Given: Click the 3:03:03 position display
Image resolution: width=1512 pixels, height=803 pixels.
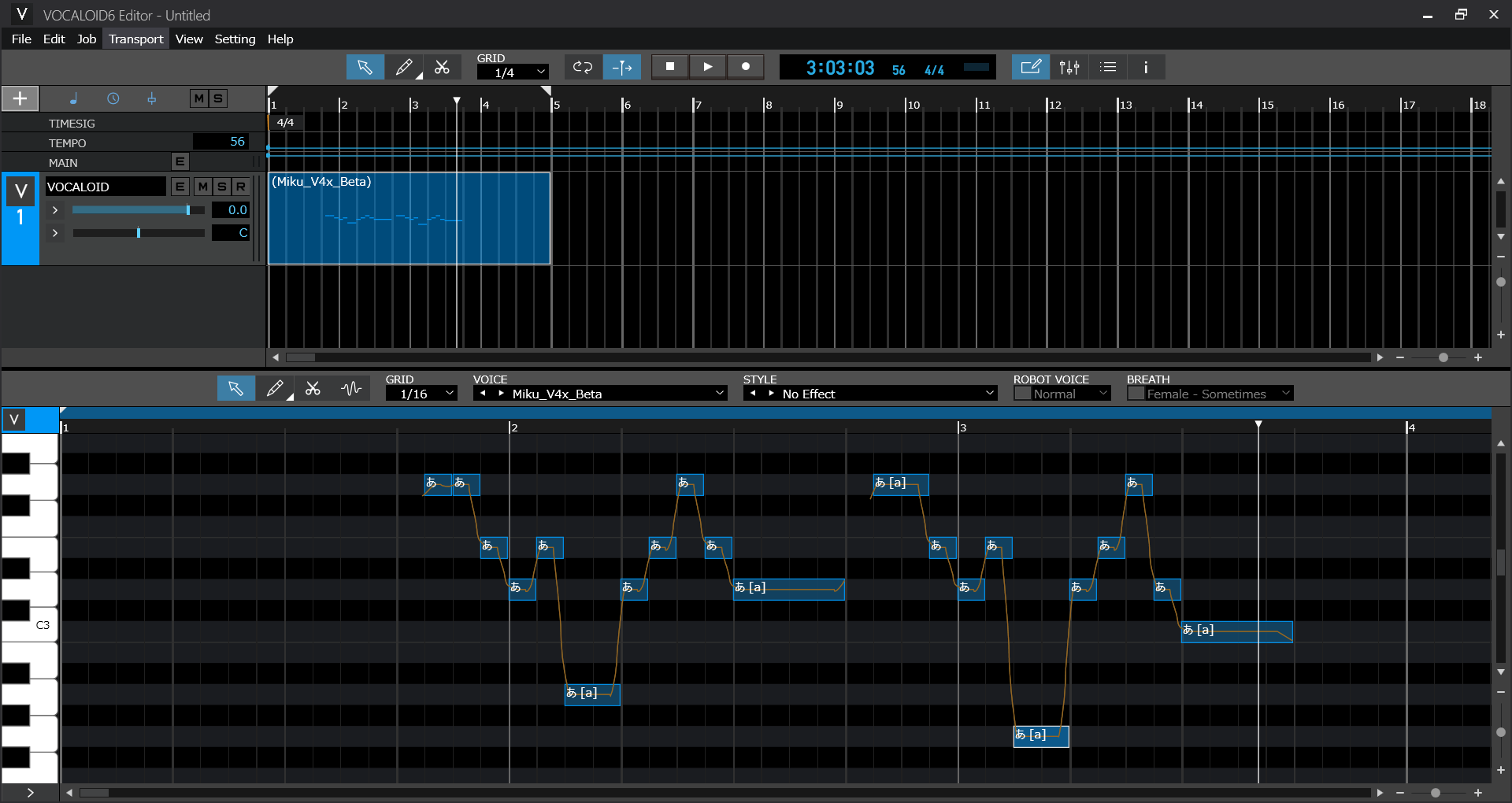Looking at the screenshot, I should tap(840, 68).
